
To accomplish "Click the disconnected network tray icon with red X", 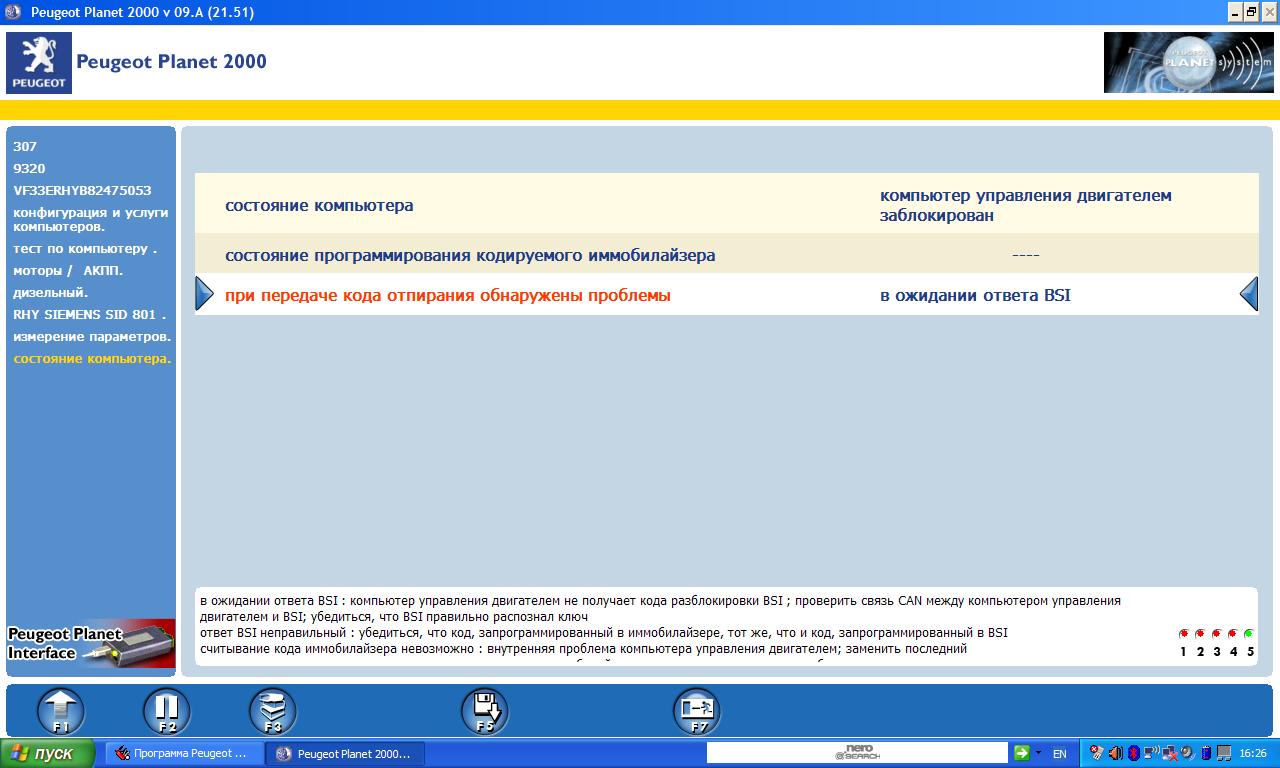I will tap(1169, 753).
